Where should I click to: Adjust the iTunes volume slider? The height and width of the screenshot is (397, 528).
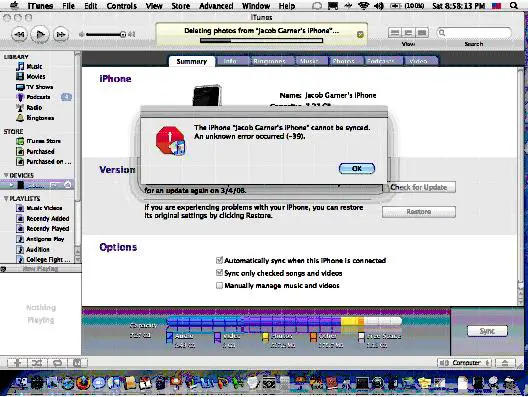pos(106,34)
